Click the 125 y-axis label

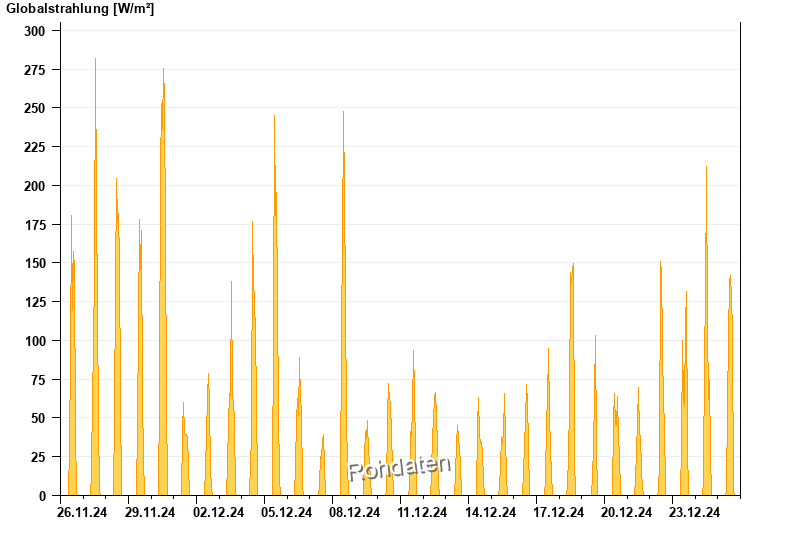35,302
